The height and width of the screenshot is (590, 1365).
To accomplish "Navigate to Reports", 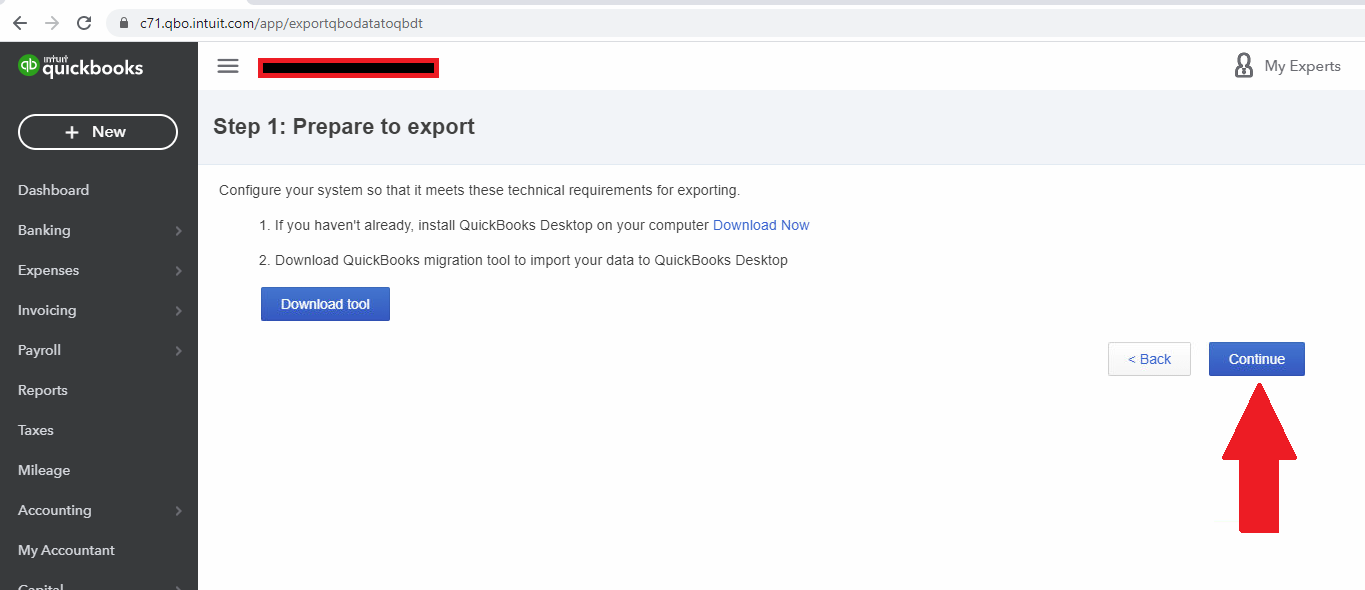I will click(43, 390).
